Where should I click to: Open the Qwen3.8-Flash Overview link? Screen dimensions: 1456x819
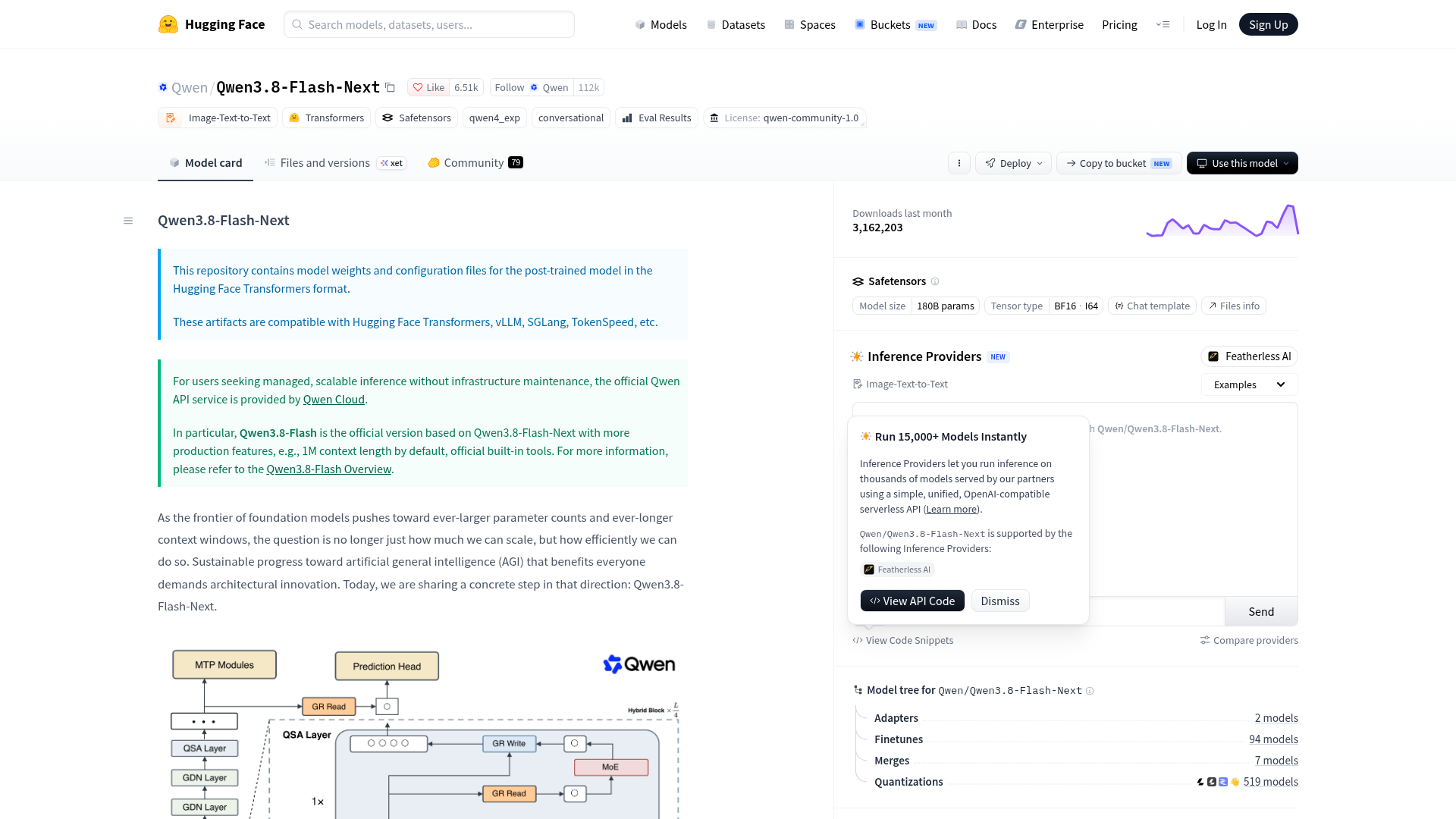pos(328,469)
